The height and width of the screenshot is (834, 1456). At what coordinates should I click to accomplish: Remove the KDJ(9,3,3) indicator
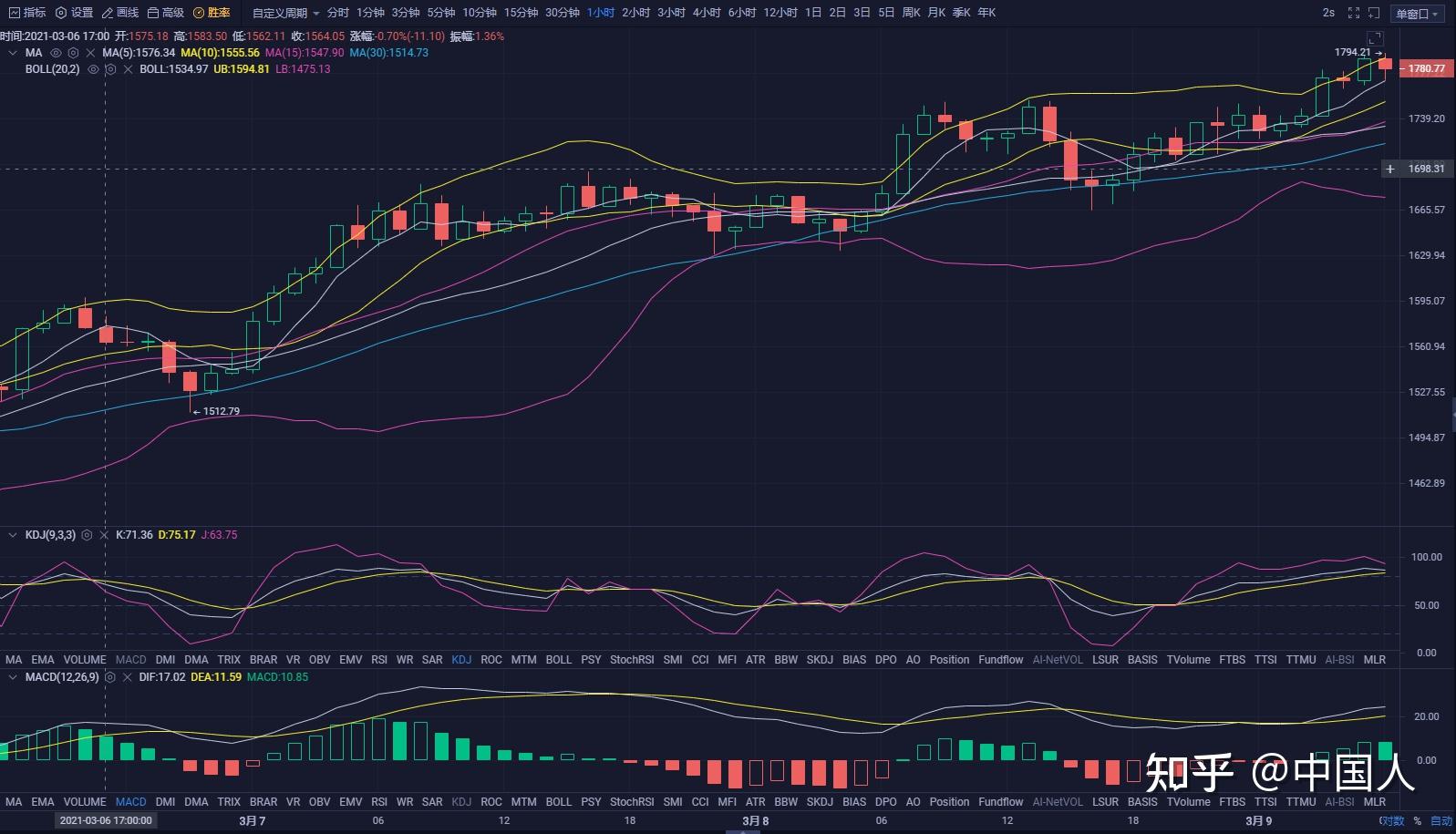104,535
